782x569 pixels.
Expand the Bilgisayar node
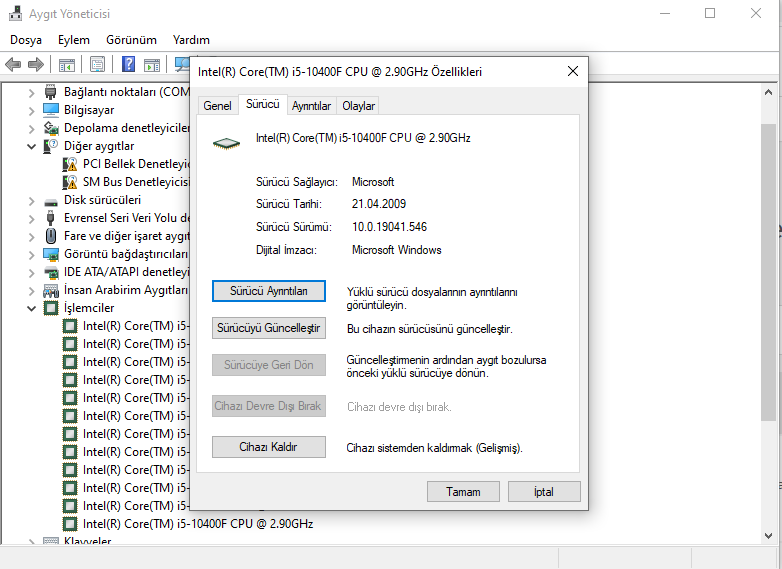coord(31,111)
